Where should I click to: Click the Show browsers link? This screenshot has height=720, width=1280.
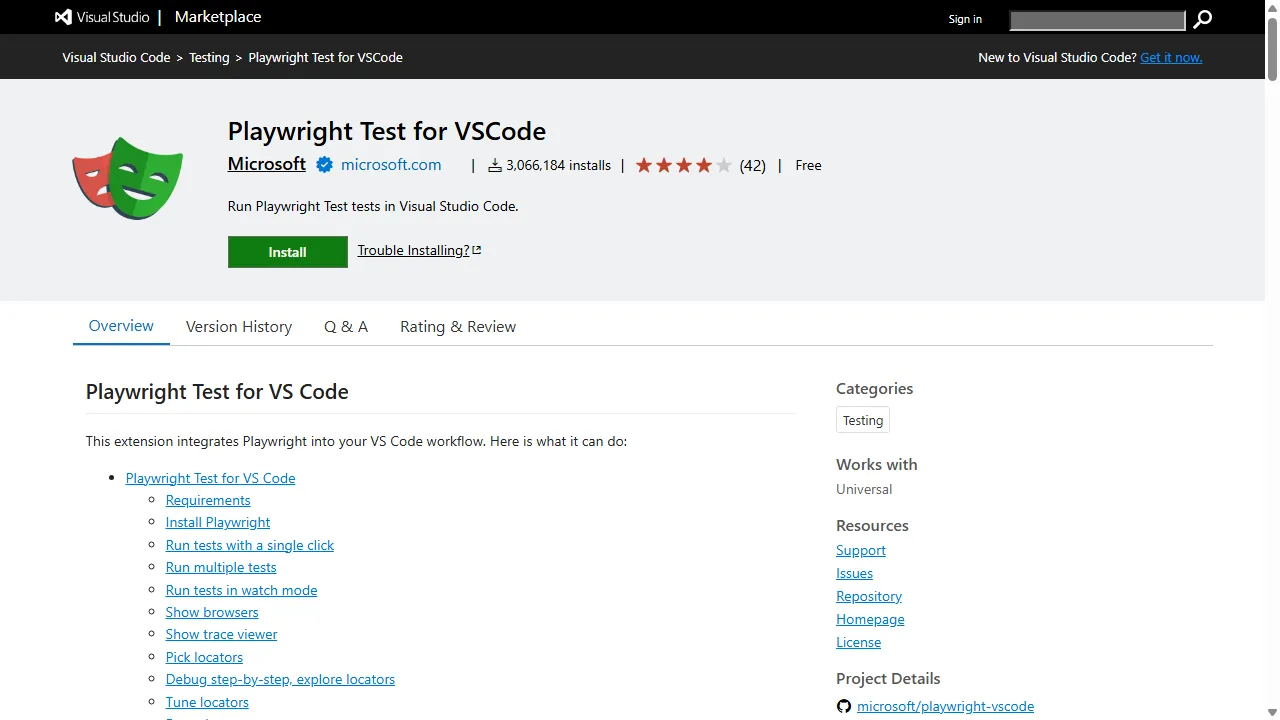click(x=212, y=612)
